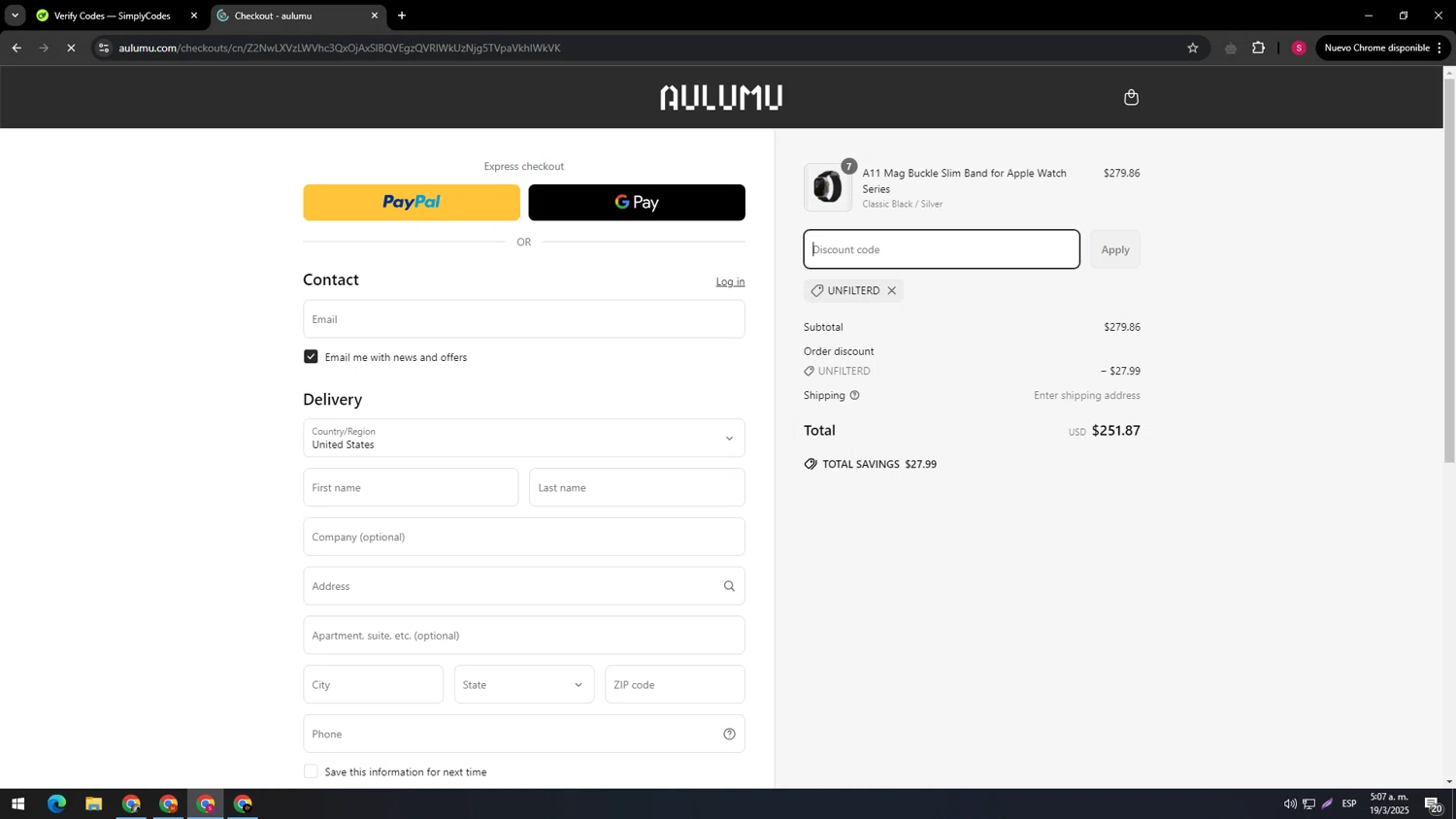This screenshot has width=1456, height=819.
Task: Pay with the PayPal express button
Action: coord(412,203)
